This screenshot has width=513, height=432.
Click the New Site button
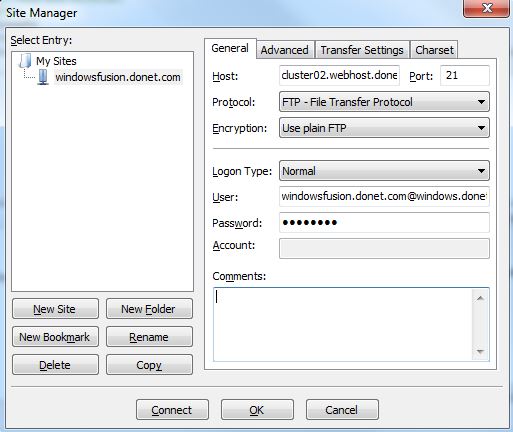pos(55,309)
